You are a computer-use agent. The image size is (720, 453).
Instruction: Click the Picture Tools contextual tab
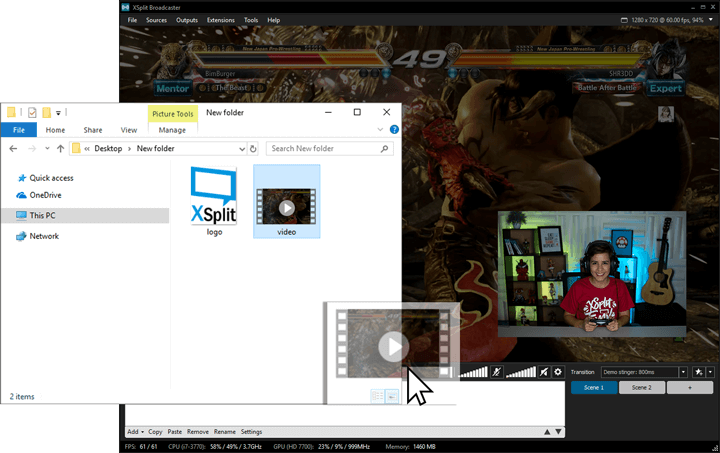click(173, 114)
